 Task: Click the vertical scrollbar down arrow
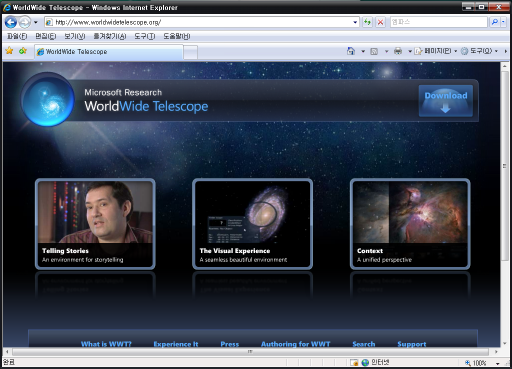tap(505, 343)
